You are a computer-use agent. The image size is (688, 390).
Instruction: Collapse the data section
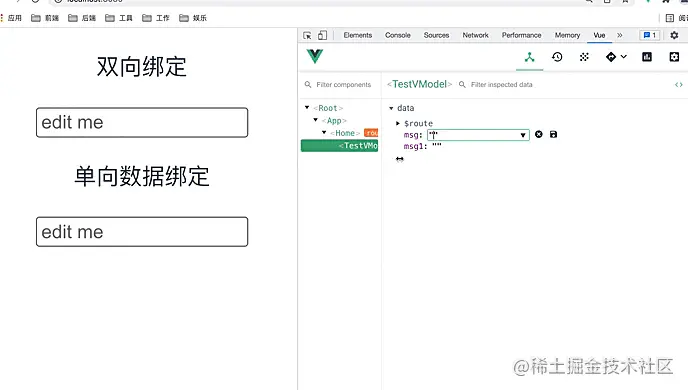pos(391,108)
